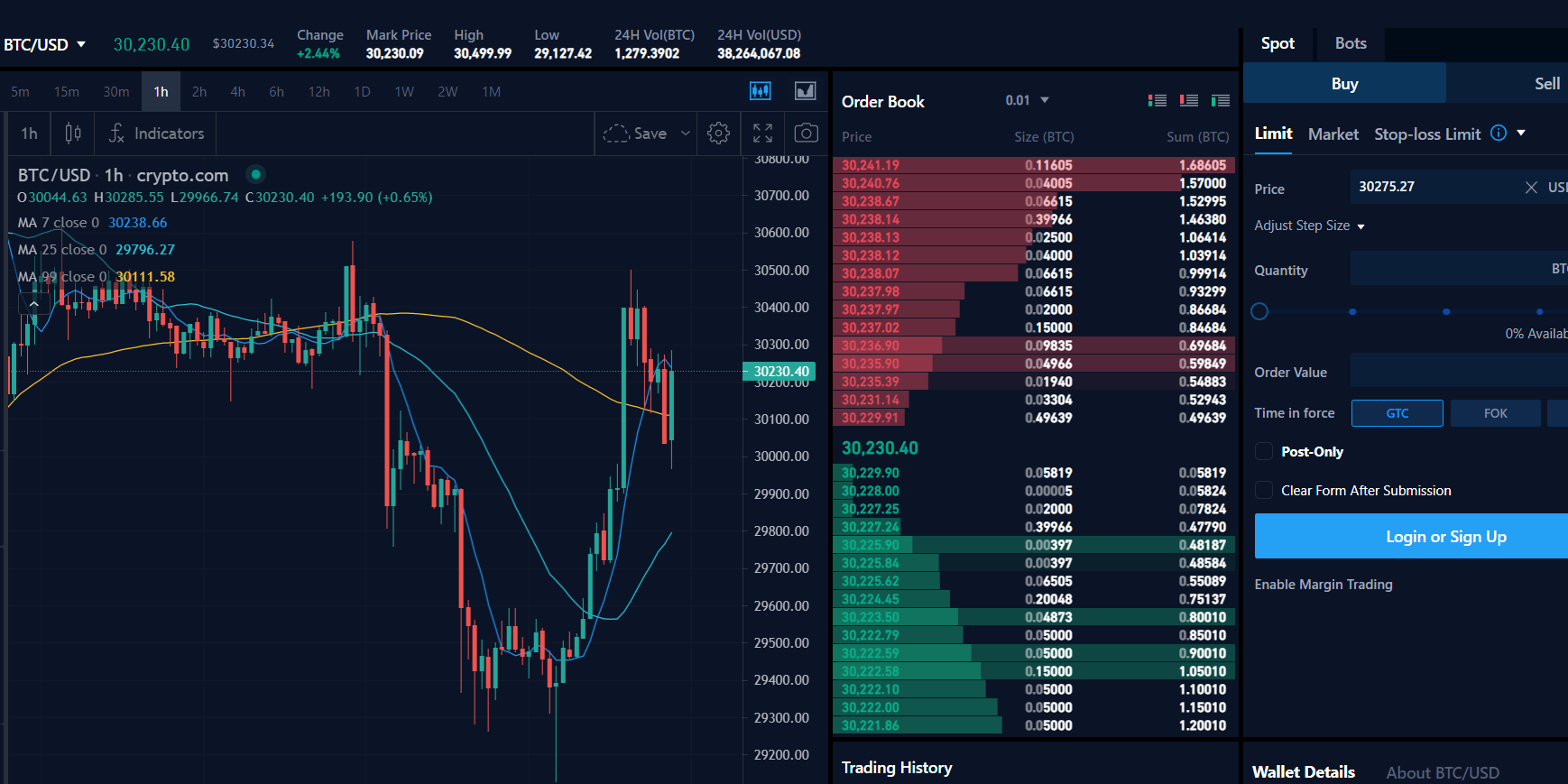The image size is (1568, 784).
Task: Switch to the depth chart view icon
Action: pos(805,91)
